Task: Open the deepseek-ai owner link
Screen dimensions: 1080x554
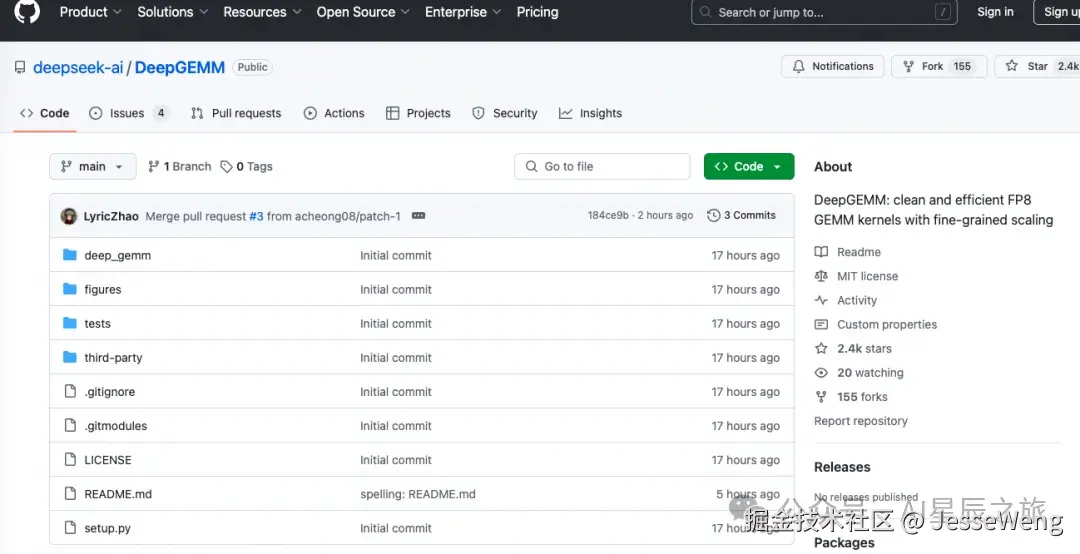Action: point(78,68)
